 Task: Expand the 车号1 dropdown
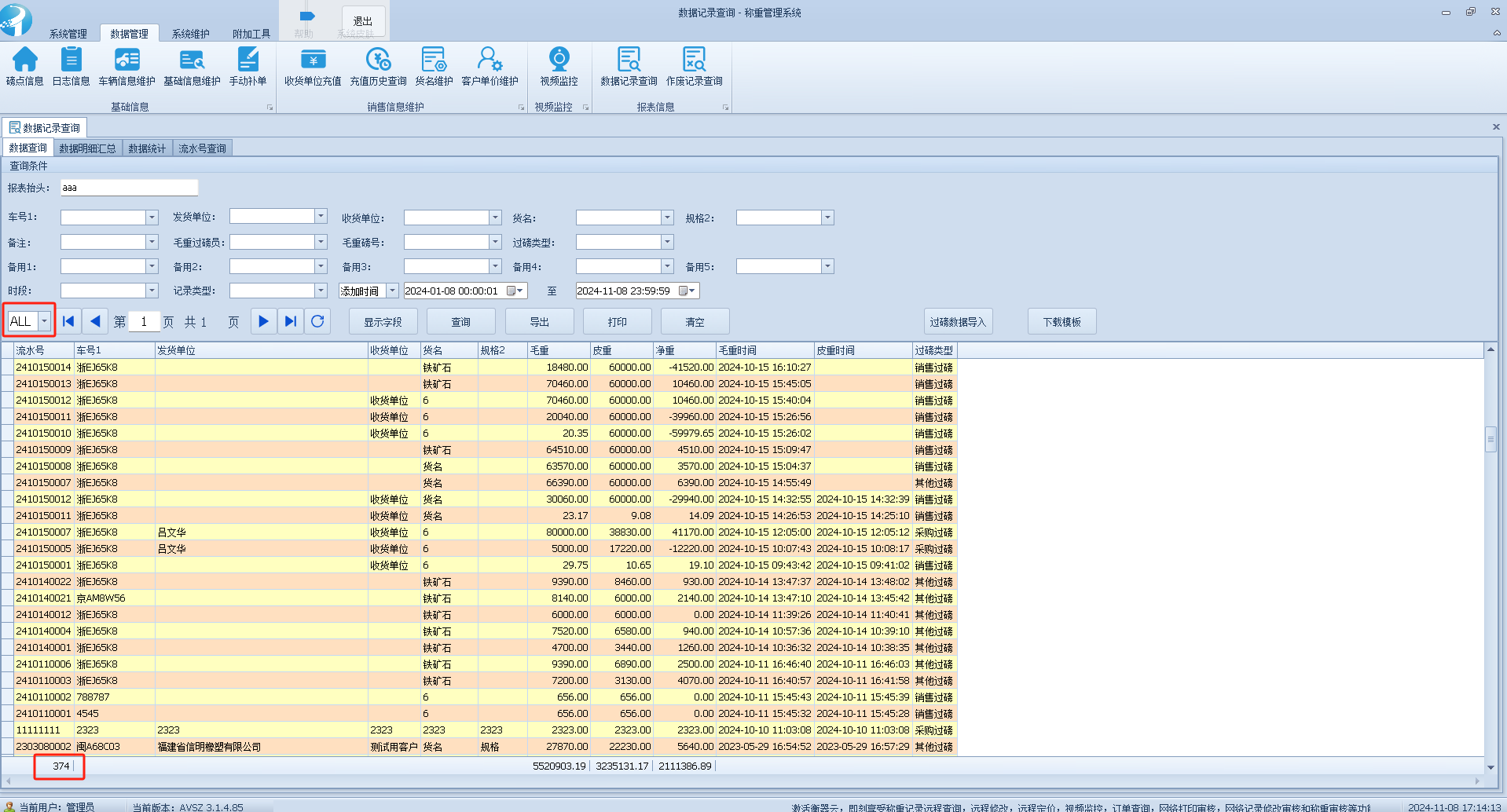[x=152, y=218]
